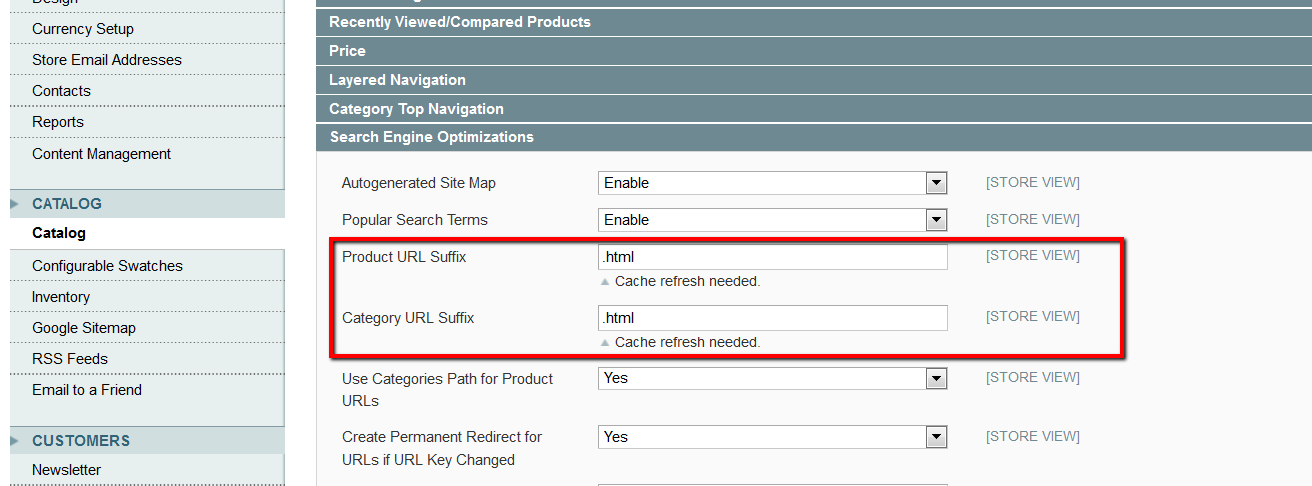Screen dimensions: 1312x486
Task: Open Email to a Friend settings
Action: click(x=87, y=390)
